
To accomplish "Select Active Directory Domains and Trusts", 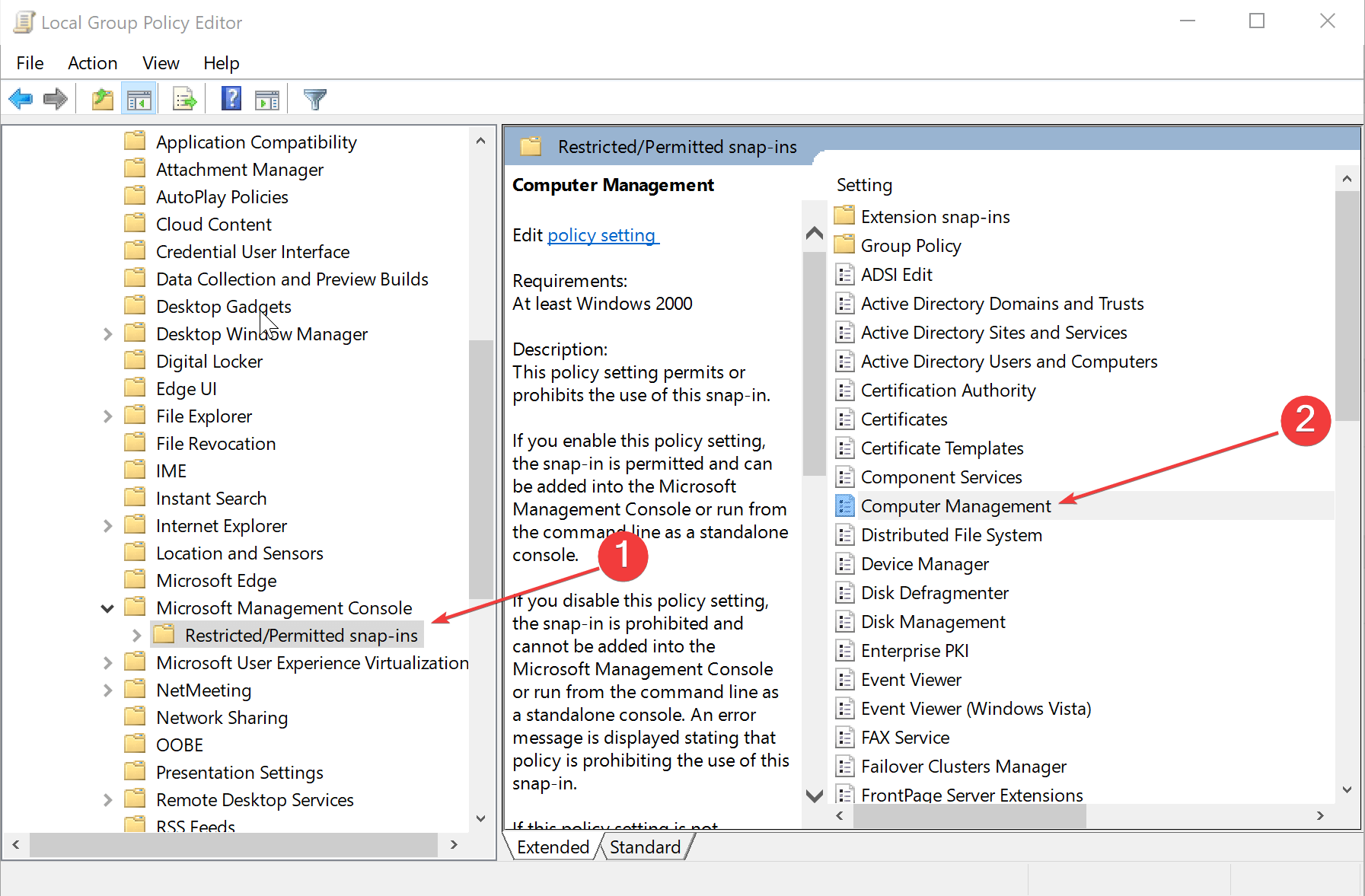I will [x=1002, y=303].
